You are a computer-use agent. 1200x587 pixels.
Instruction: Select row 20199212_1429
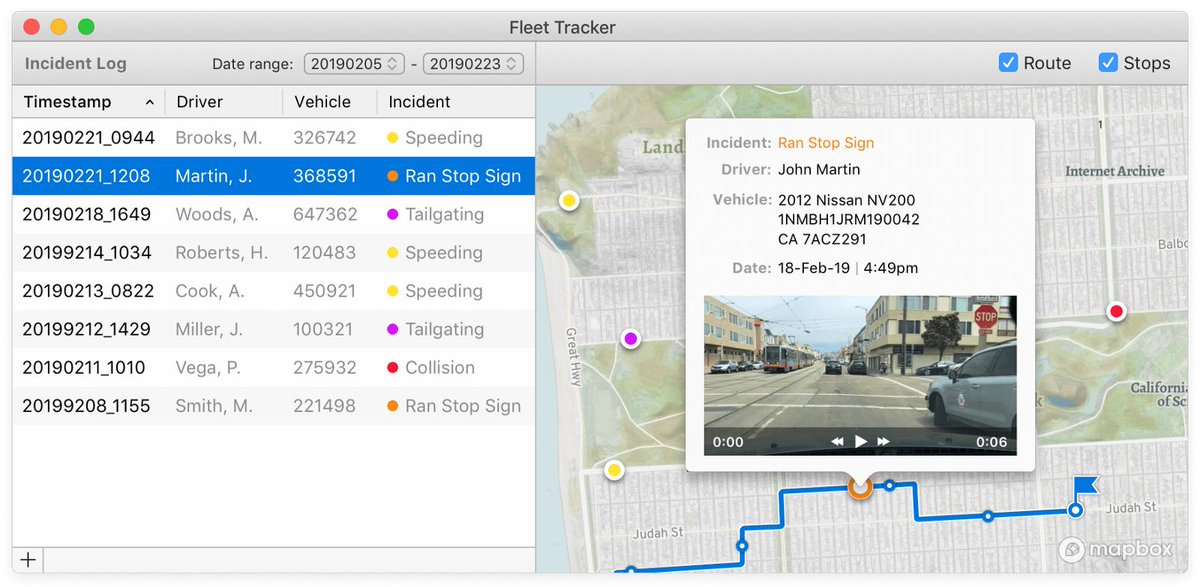(x=274, y=329)
